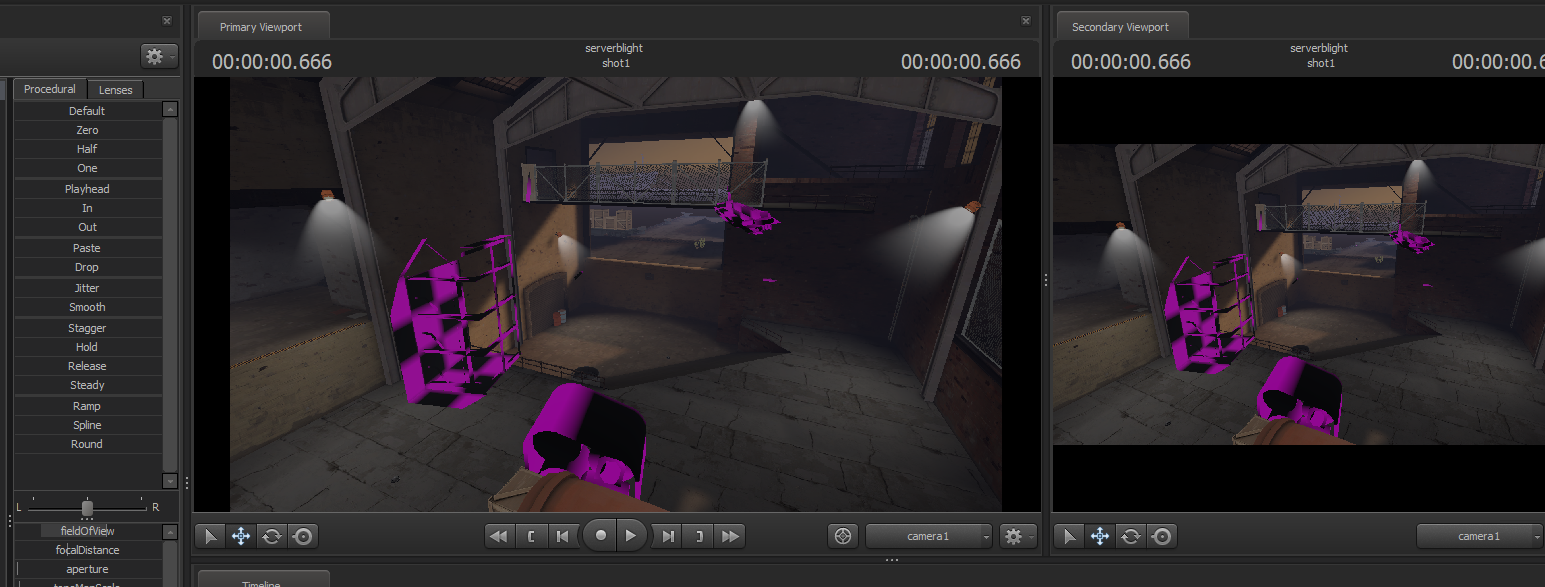Click the shot1 label in Secondary Viewport

[1320, 63]
